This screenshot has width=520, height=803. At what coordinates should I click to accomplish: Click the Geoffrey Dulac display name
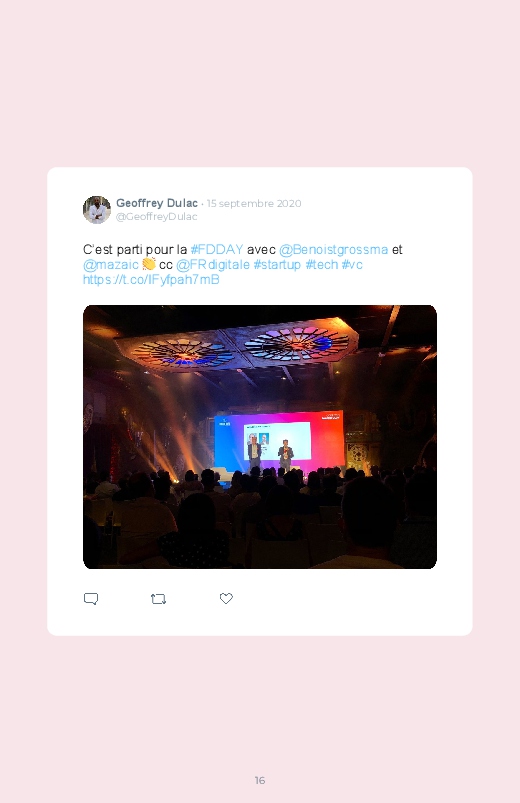pos(157,203)
